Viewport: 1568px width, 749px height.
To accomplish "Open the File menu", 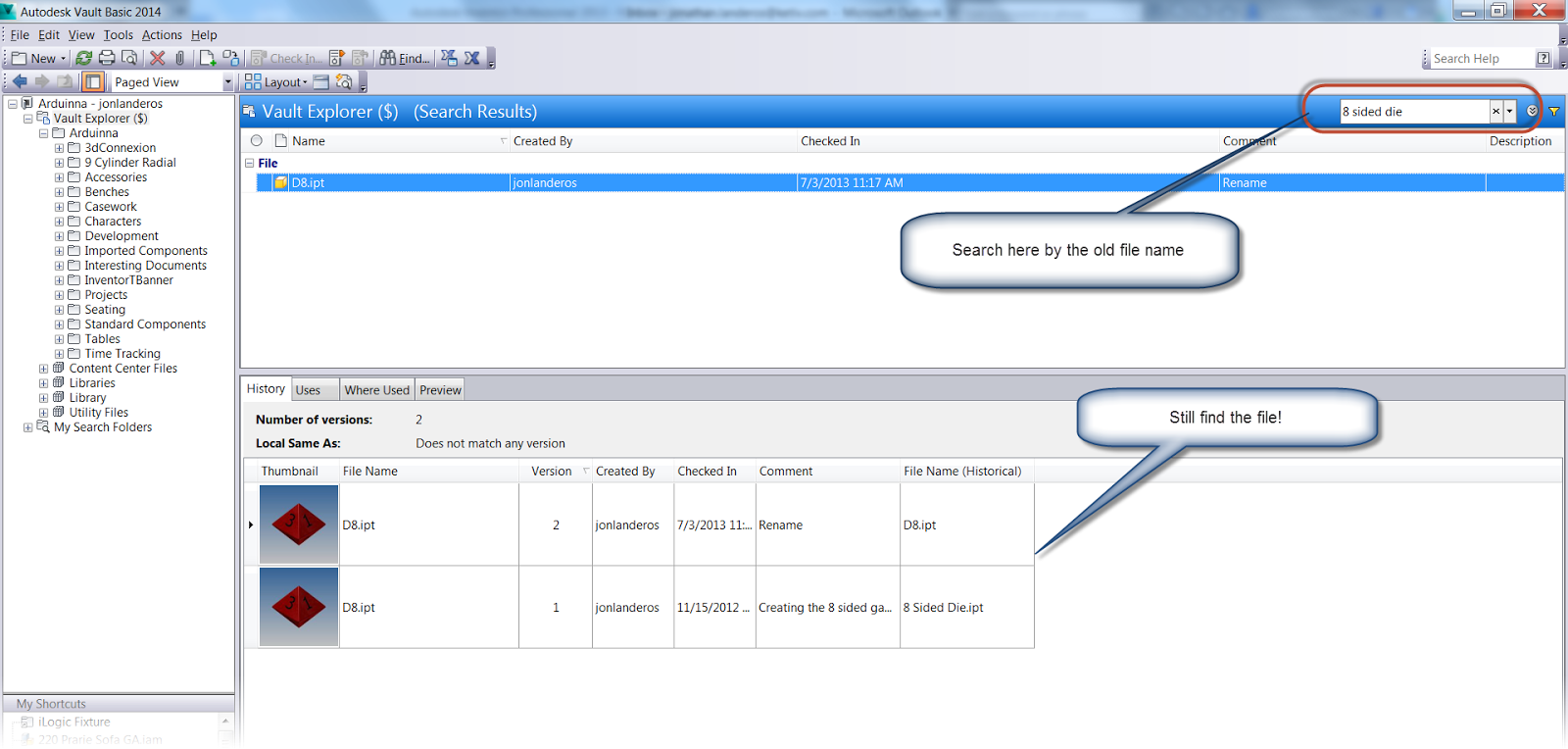I will [x=20, y=34].
